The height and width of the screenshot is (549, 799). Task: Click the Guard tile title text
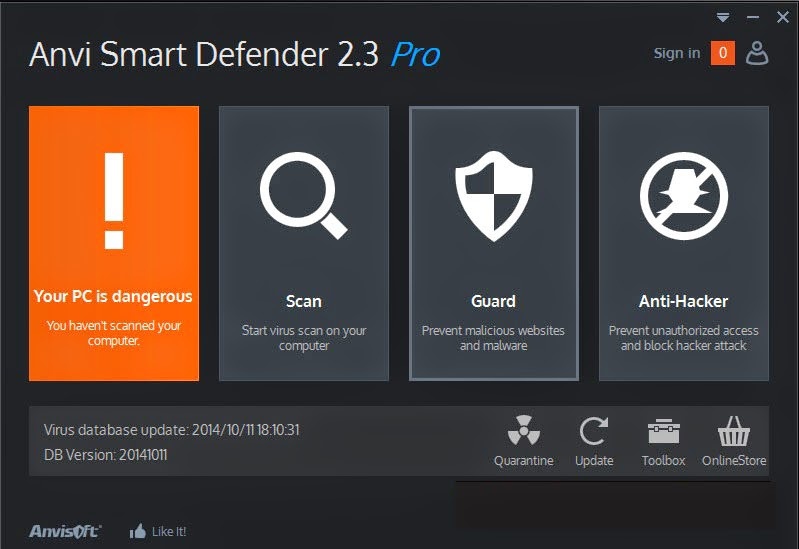pyautogui.click(x=493, y=301)
